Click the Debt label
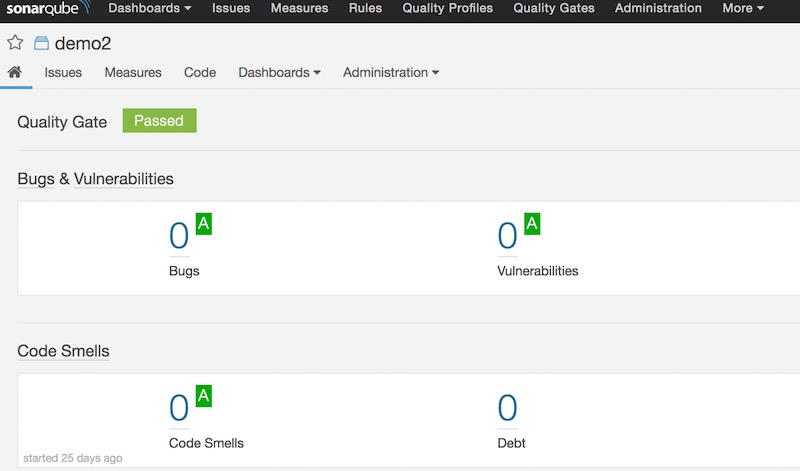 point(511,443)
